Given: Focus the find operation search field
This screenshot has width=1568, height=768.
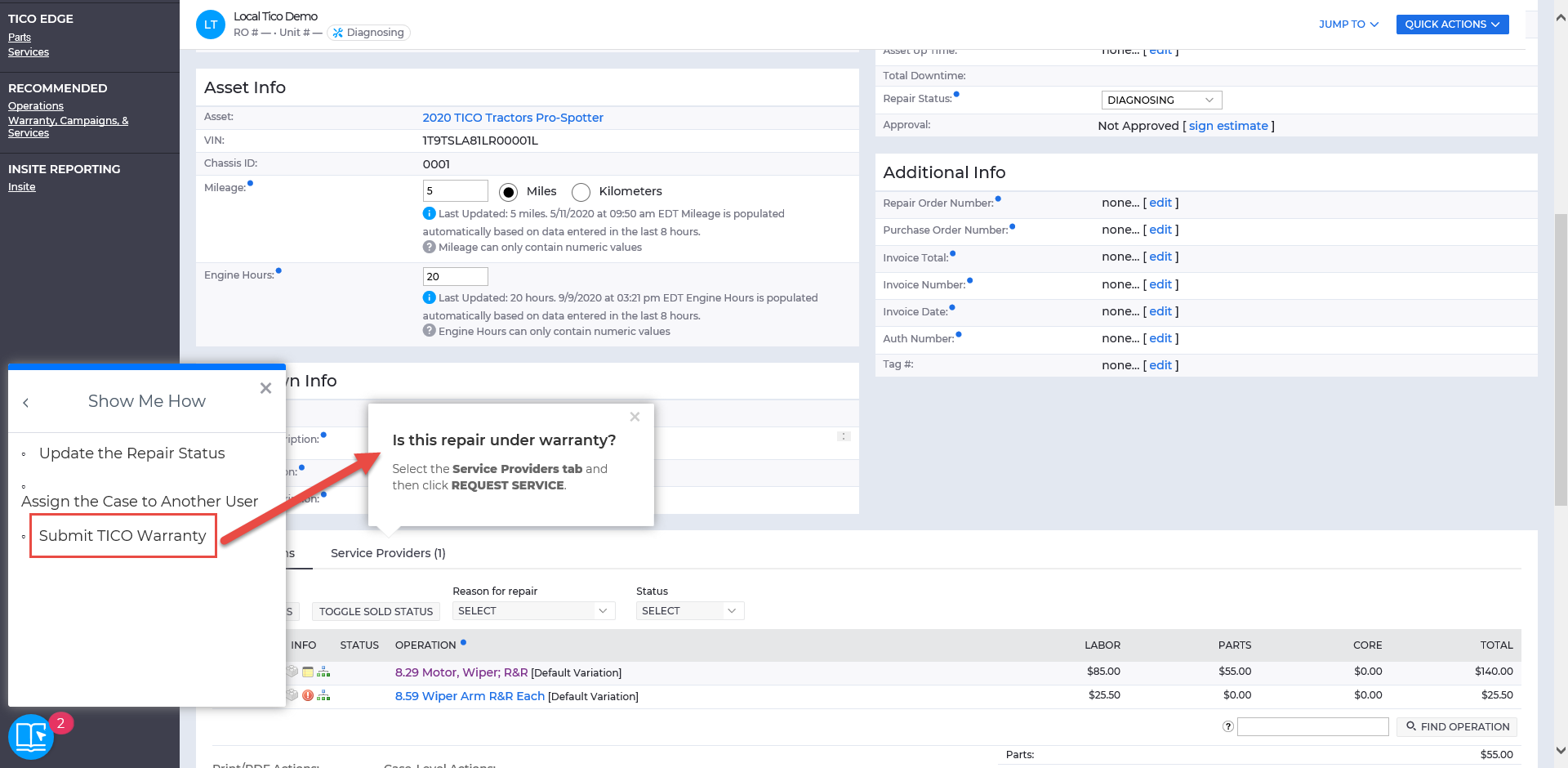Looking at the screenshot, I should [1312, 726].
